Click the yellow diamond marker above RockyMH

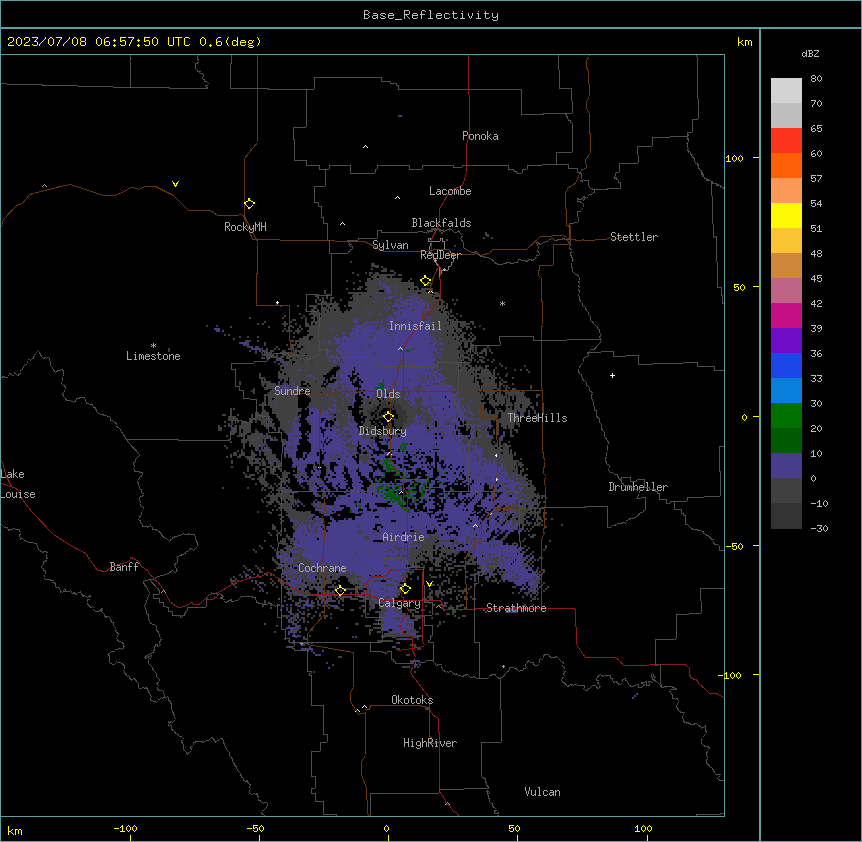click(250, 204)
